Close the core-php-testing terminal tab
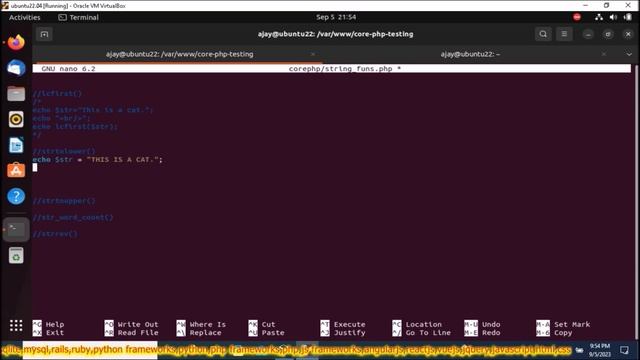The height and width of the screenshot is (360, 640). click(x=313, y=54)
